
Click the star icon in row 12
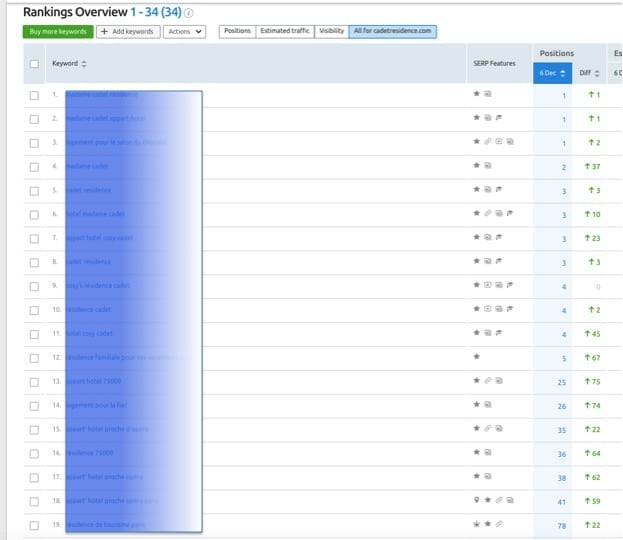476,357
